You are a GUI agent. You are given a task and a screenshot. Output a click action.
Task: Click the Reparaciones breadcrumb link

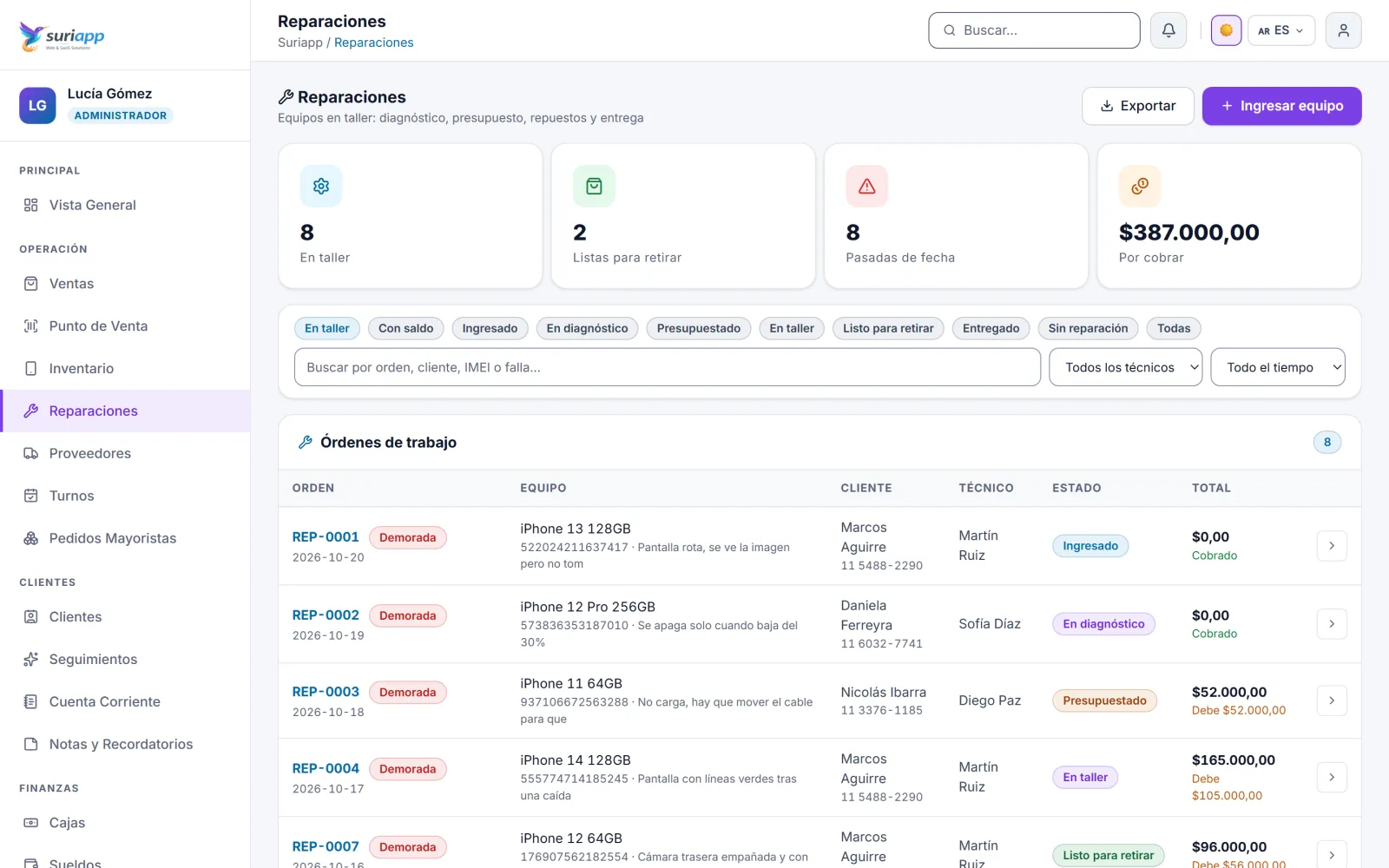tap(374, 43)
